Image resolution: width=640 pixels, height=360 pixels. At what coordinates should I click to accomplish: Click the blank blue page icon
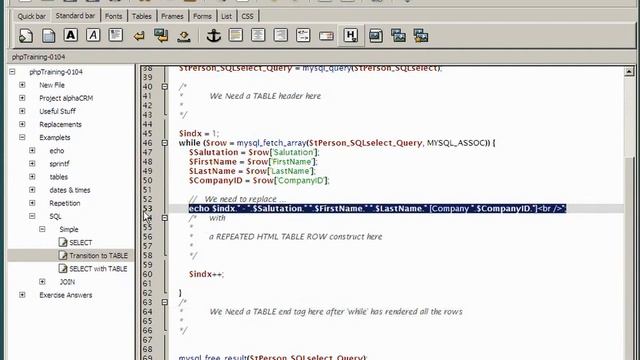coord(49,36)
